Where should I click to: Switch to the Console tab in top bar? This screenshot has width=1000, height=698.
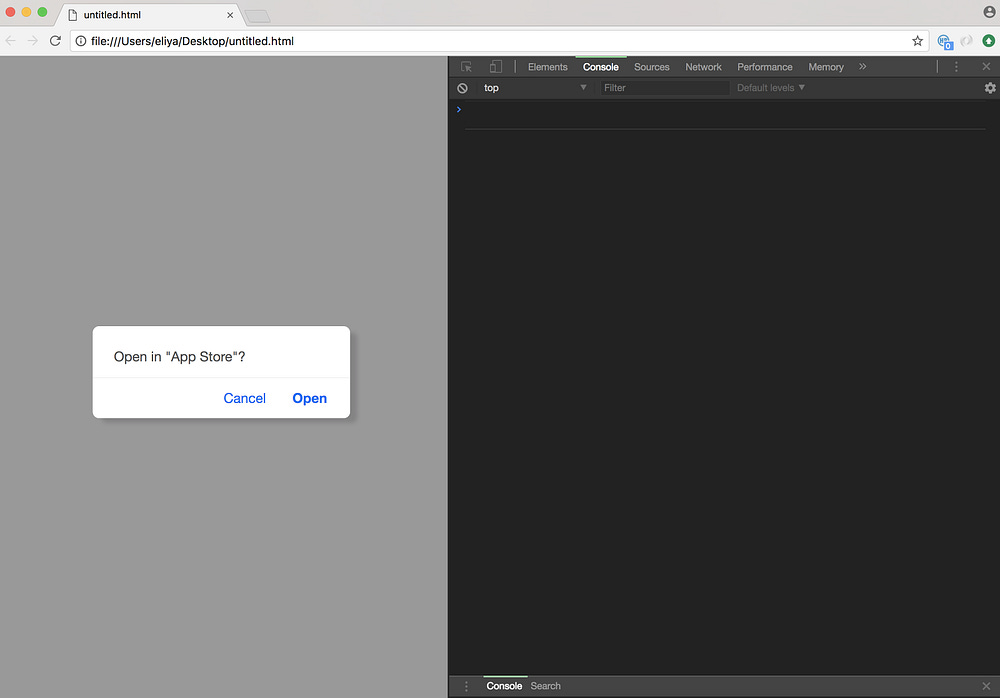[x=601, y=67]
